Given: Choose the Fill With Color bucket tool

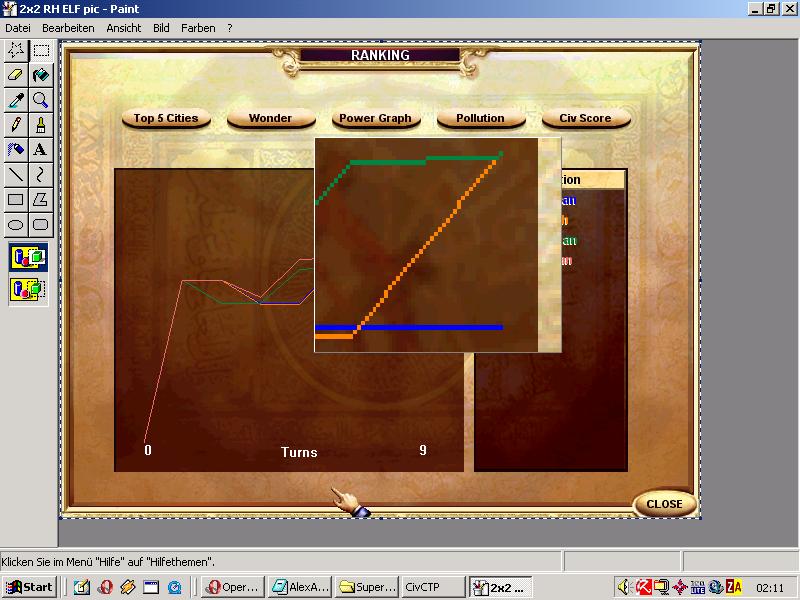Looking at the screenshot, I should click(41, 75).
